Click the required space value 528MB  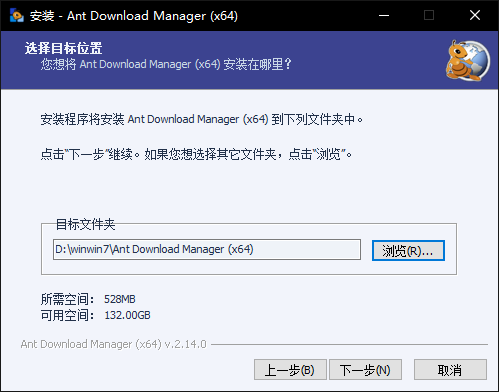120,299
